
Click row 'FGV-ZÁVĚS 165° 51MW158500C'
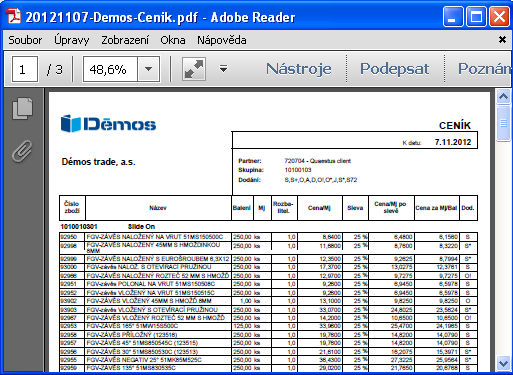click(268, 326)
